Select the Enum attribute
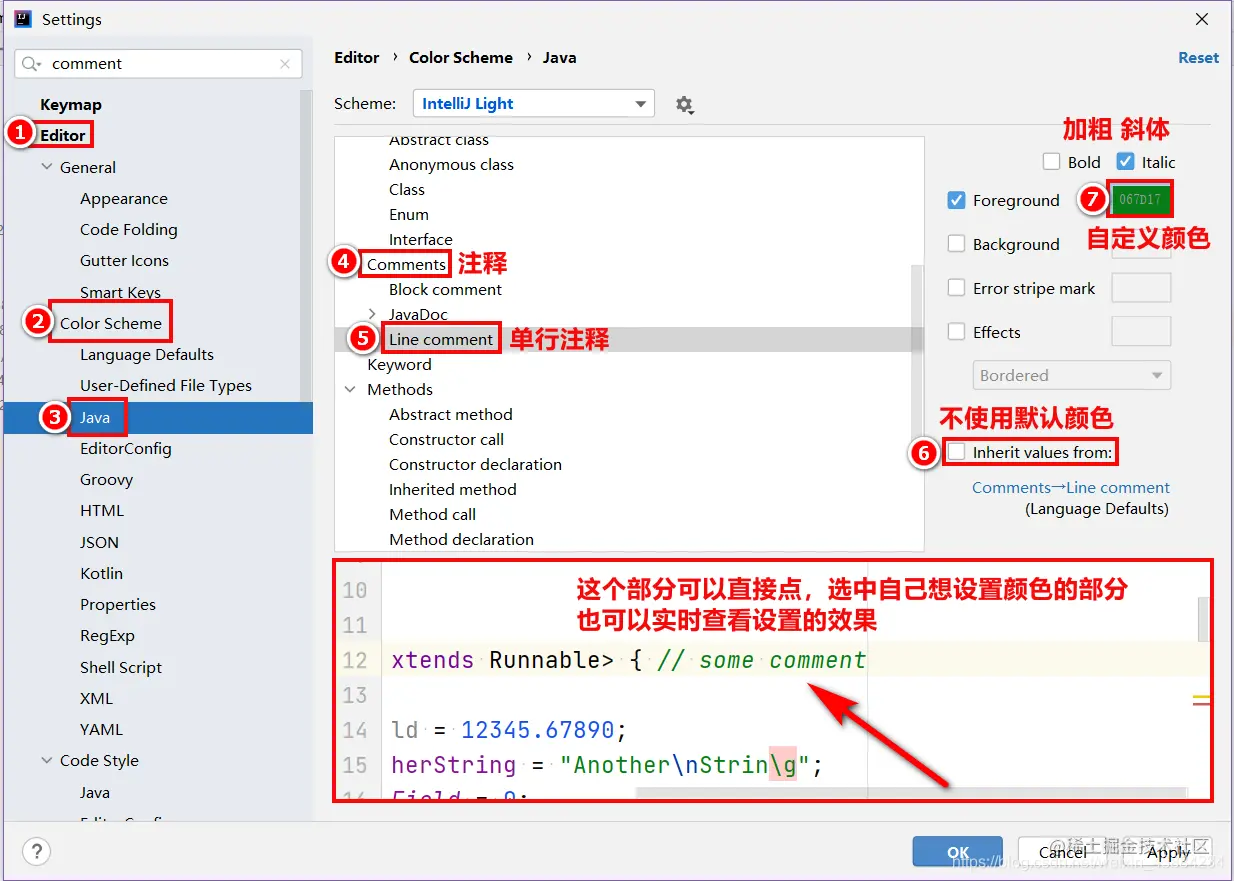This screenshot has width=1234, height=881. 409,214
